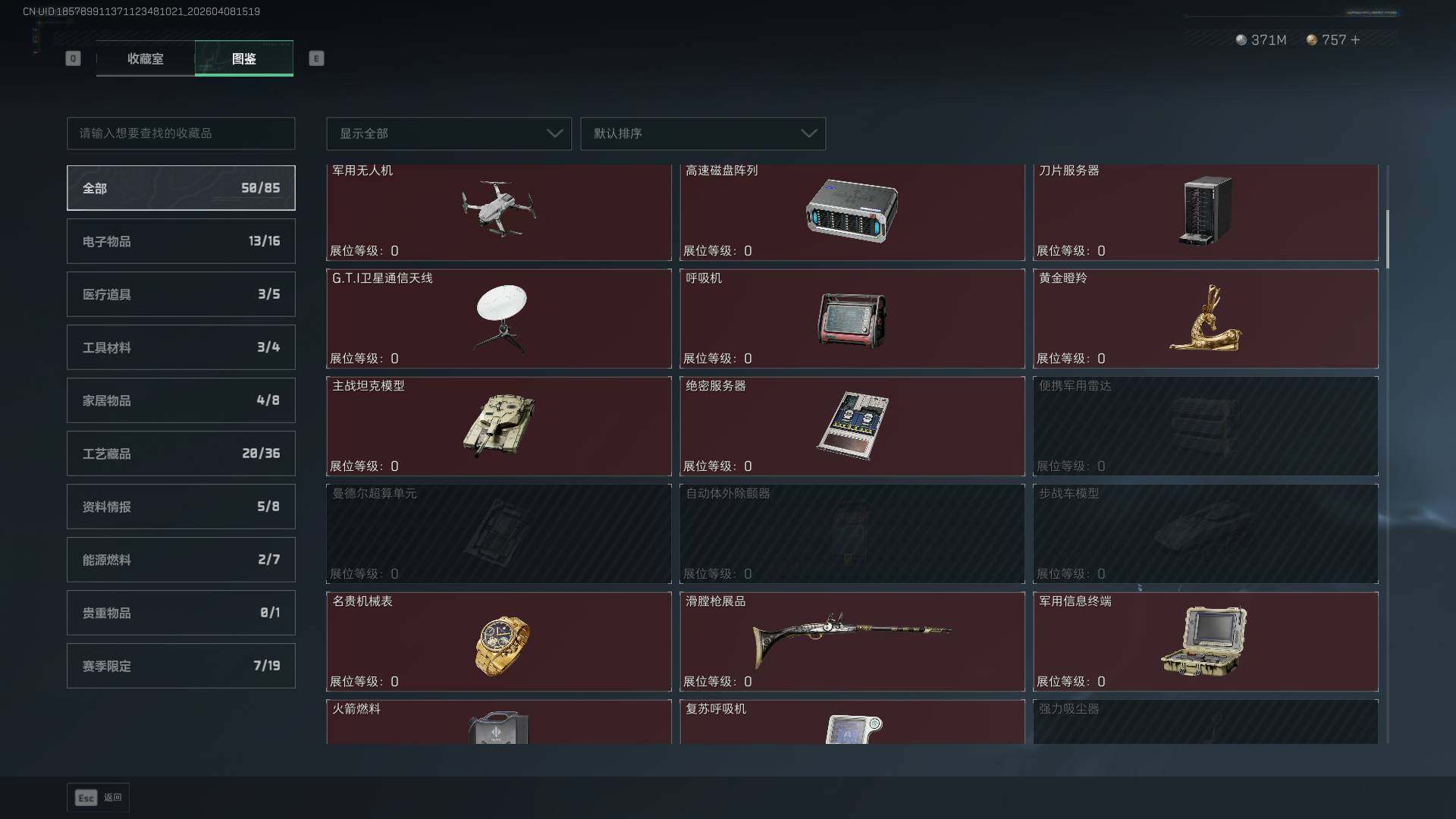Click the 高速磁盘阵列 disk array icon
This screenshot has height=819, width=1456.
(852, 211)
